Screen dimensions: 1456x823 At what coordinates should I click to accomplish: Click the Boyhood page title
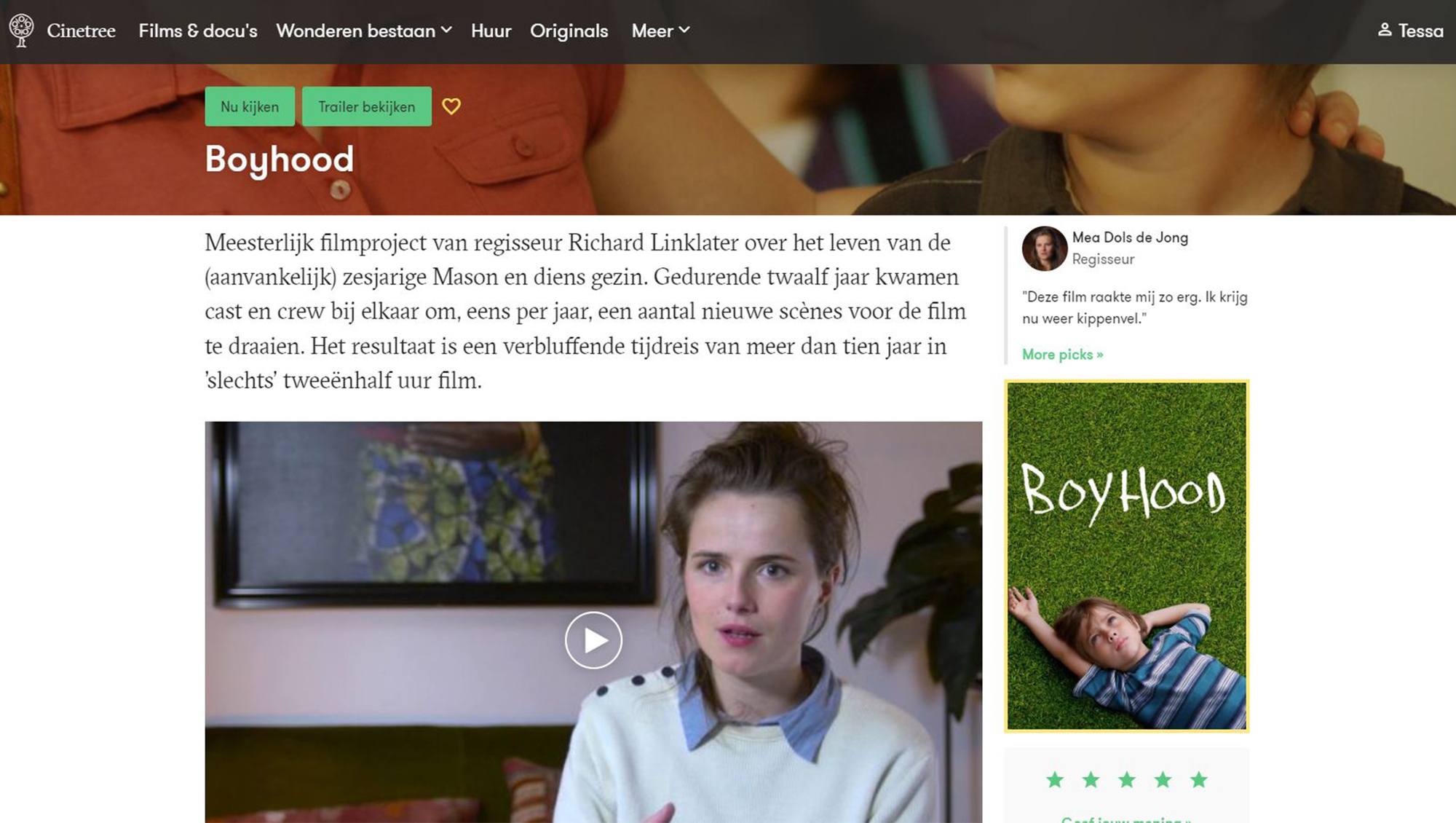tap(279, 160)
